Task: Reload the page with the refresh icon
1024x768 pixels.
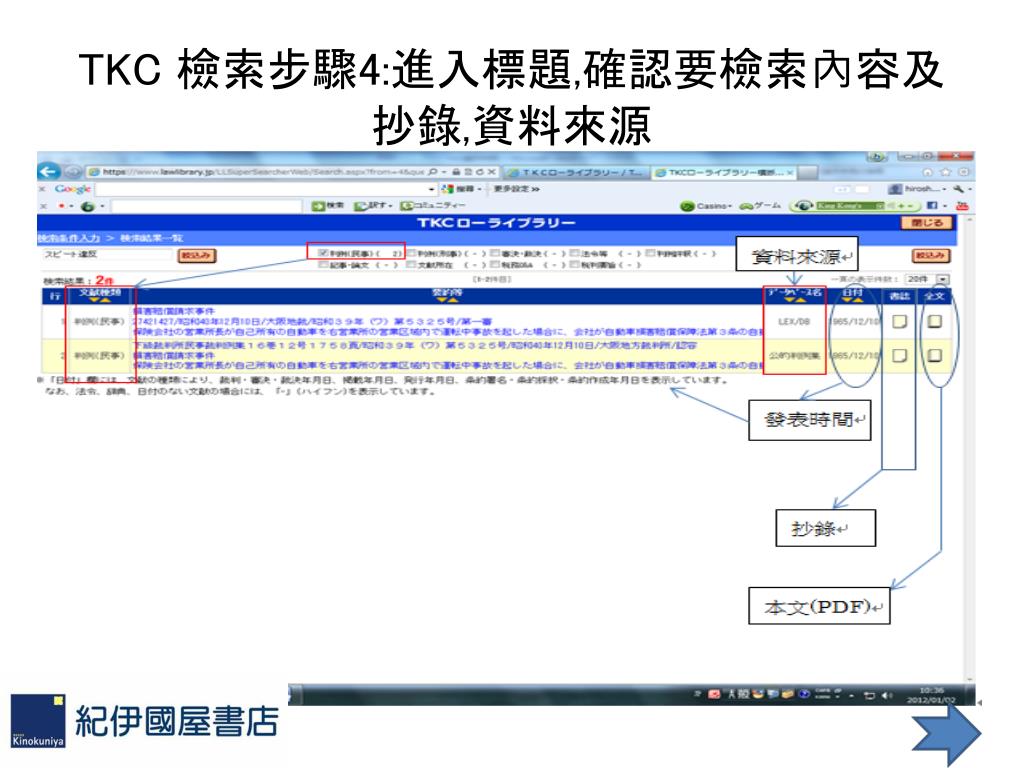Action: [x=479, y=172]
